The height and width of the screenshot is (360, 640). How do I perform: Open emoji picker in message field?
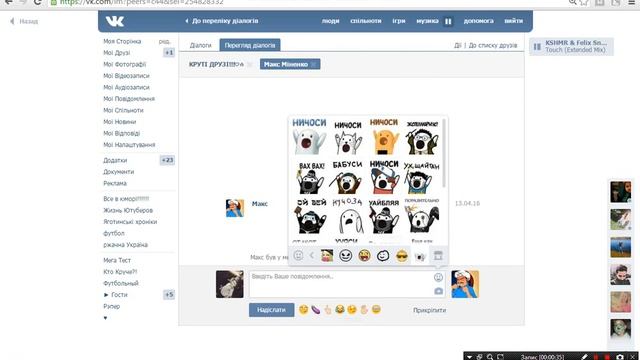click(438, 277)
